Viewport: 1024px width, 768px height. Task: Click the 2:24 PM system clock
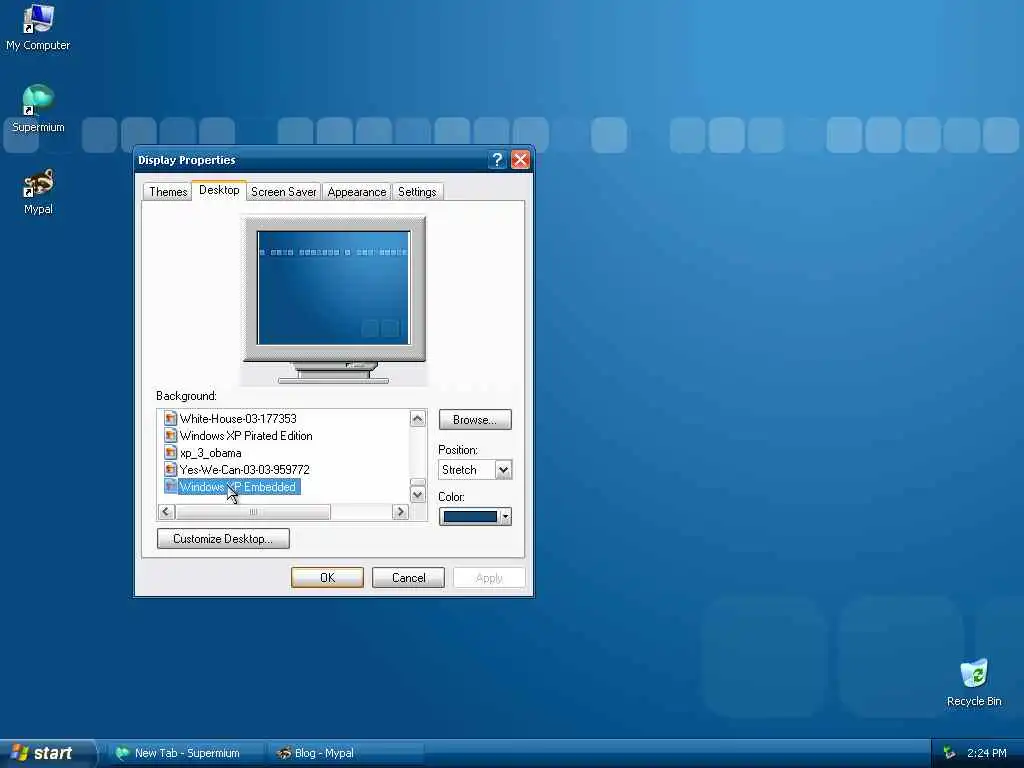pos(987,753)
